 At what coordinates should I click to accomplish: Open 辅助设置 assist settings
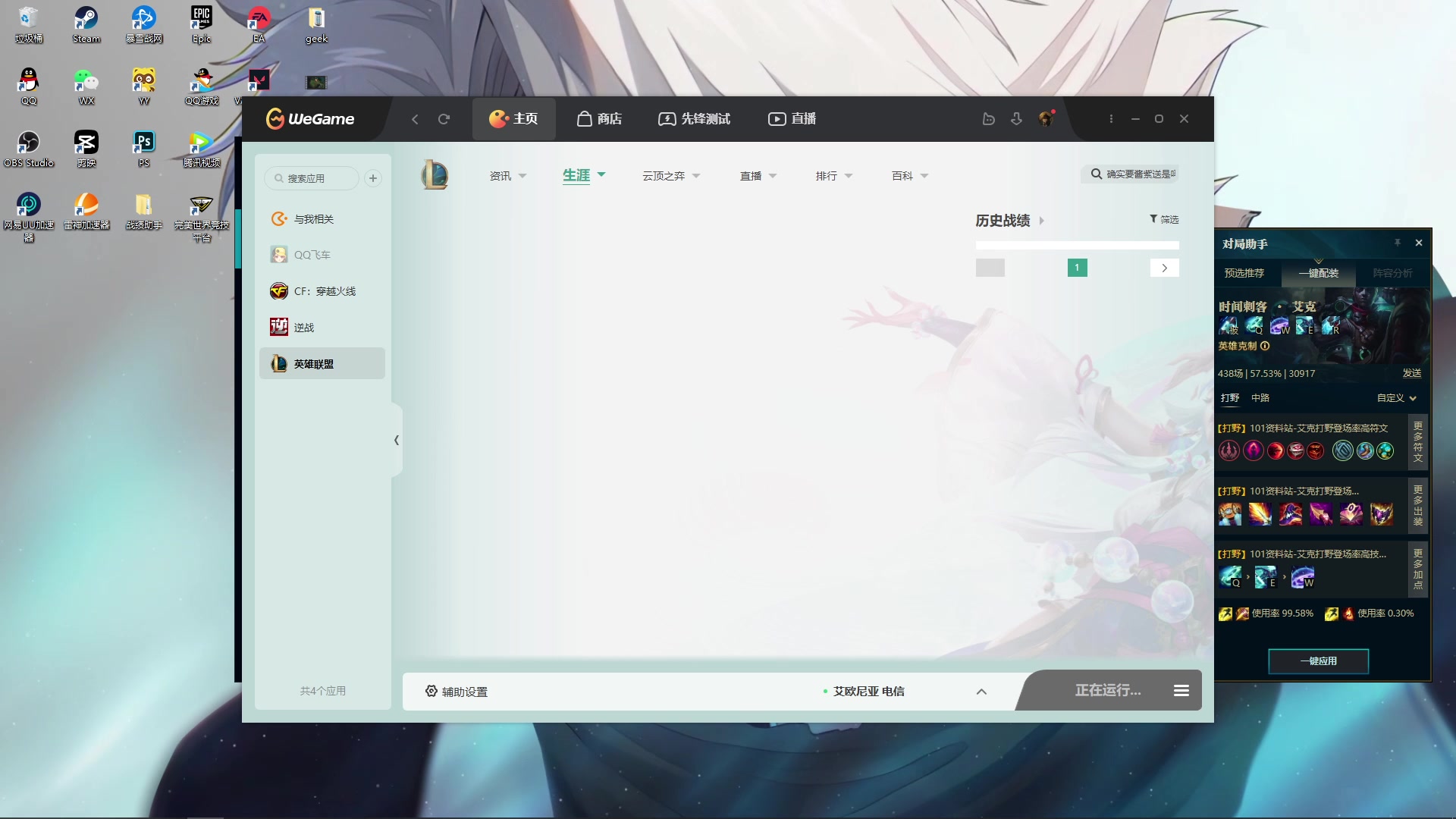pyautogui.click(x=457, y=692)
